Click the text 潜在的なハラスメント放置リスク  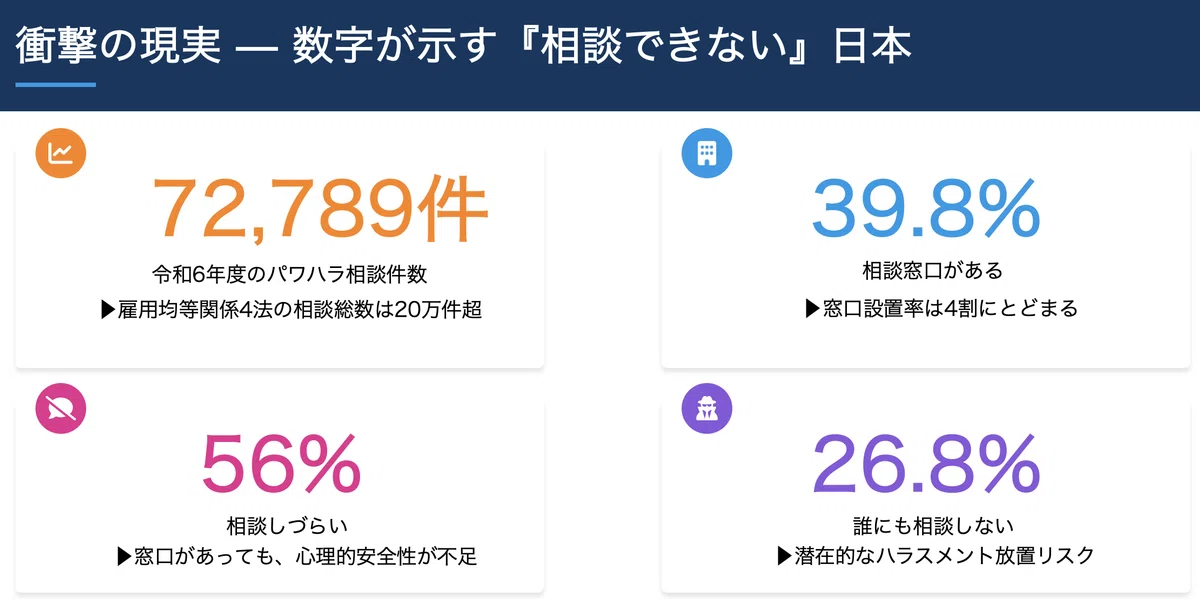point(935,556)
